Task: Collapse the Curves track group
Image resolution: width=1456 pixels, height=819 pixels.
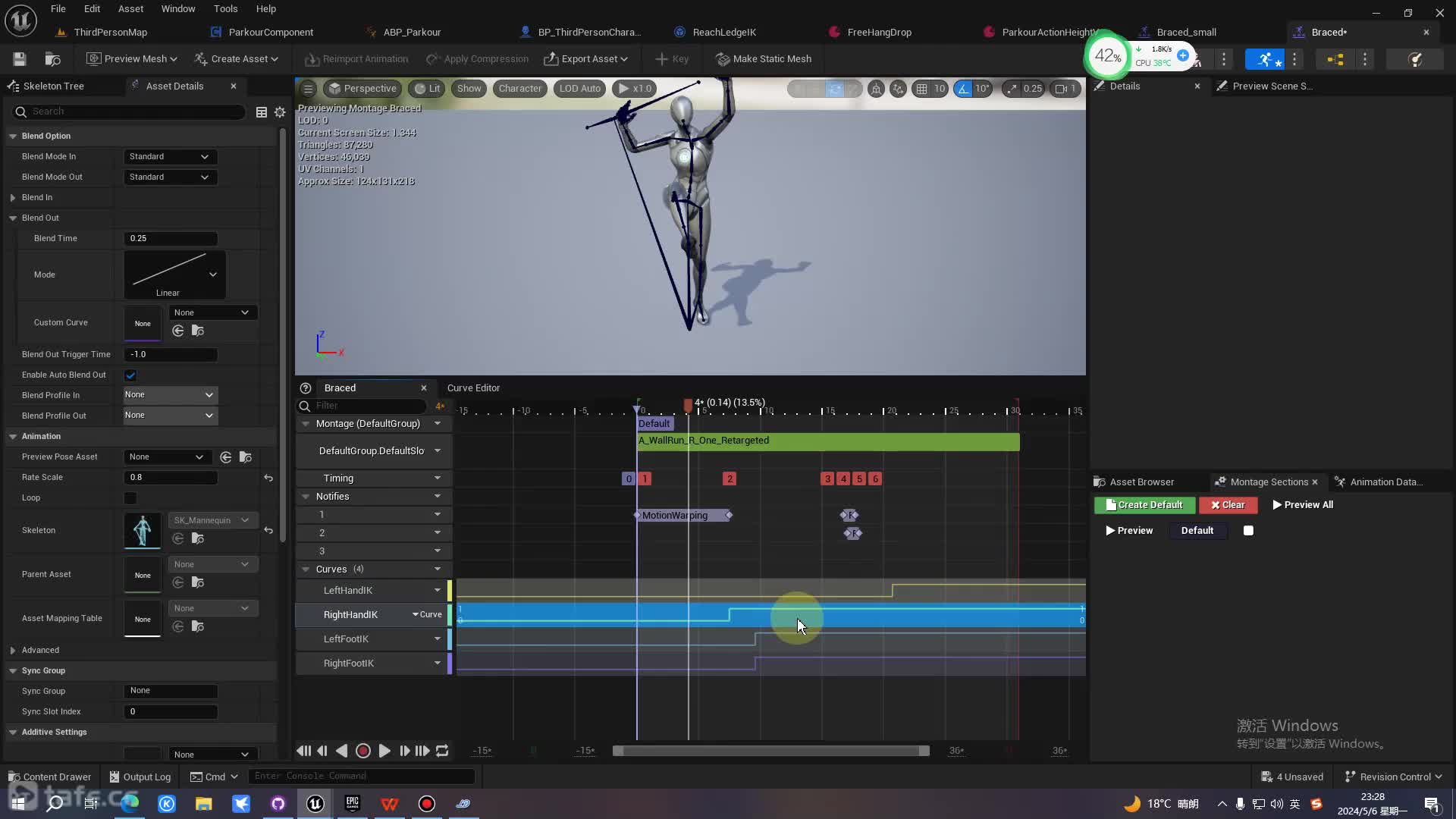Action: tap(306, 570)
